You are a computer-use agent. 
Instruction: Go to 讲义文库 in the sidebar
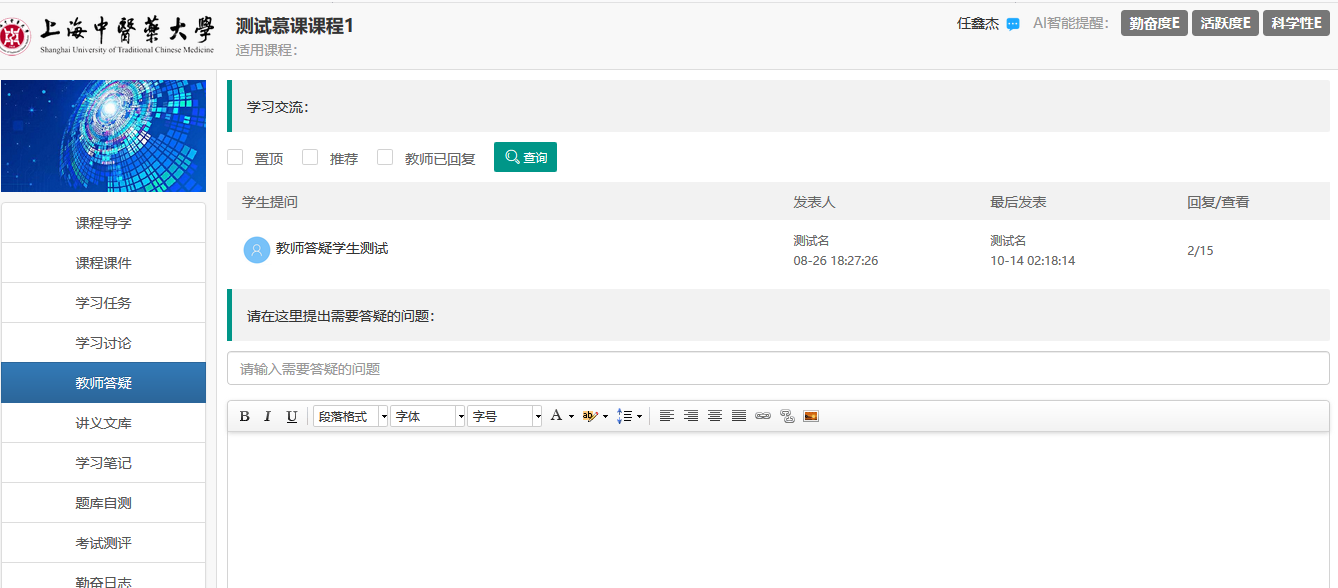(x=104, y=423)
